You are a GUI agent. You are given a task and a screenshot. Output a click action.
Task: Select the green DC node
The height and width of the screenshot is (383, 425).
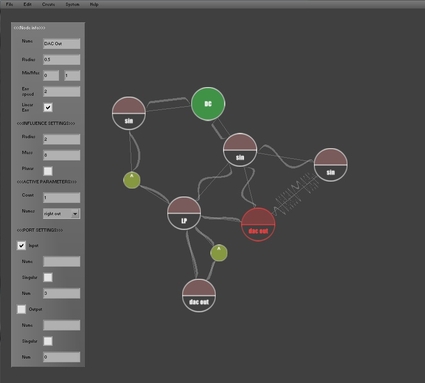coord(208,104)
